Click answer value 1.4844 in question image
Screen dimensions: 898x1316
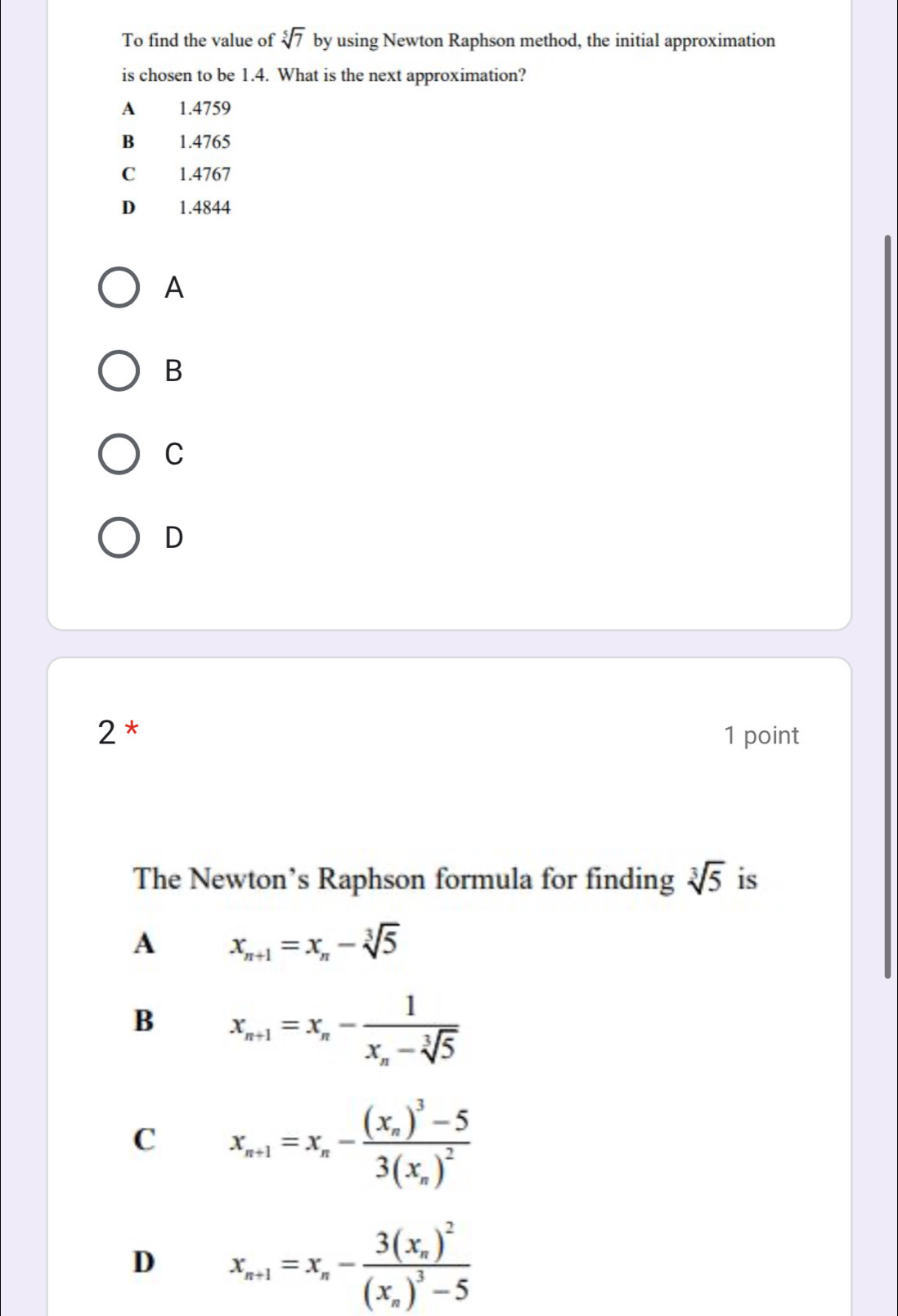pyautogui.click(x=204, y=208)
